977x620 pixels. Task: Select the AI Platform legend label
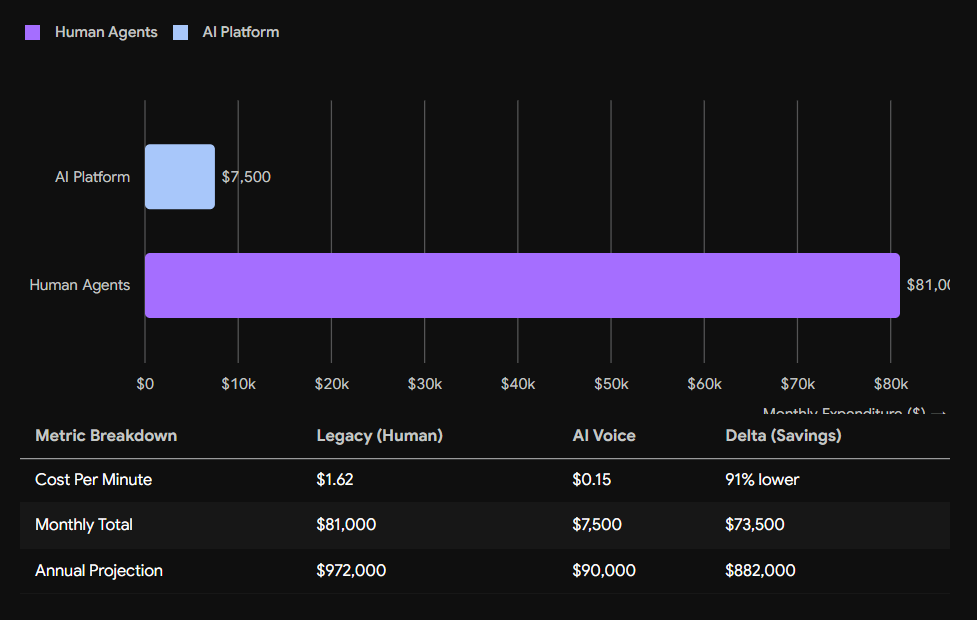pyautogui.click(x=241, y=32)
